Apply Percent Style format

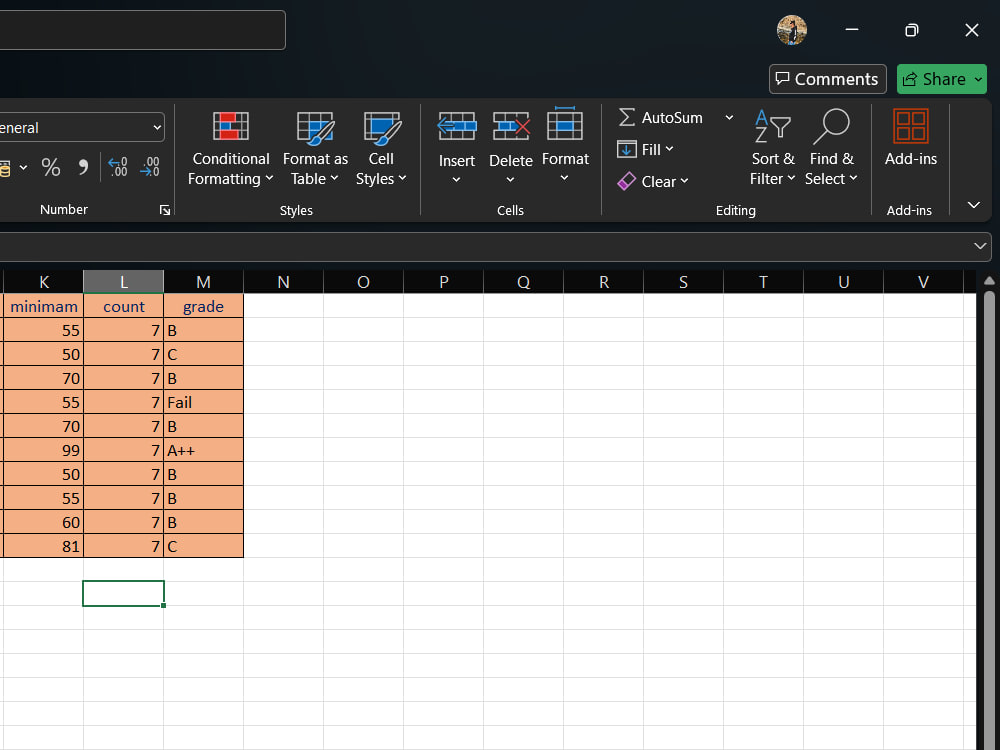pyautogui.click(x=51, y=167)
